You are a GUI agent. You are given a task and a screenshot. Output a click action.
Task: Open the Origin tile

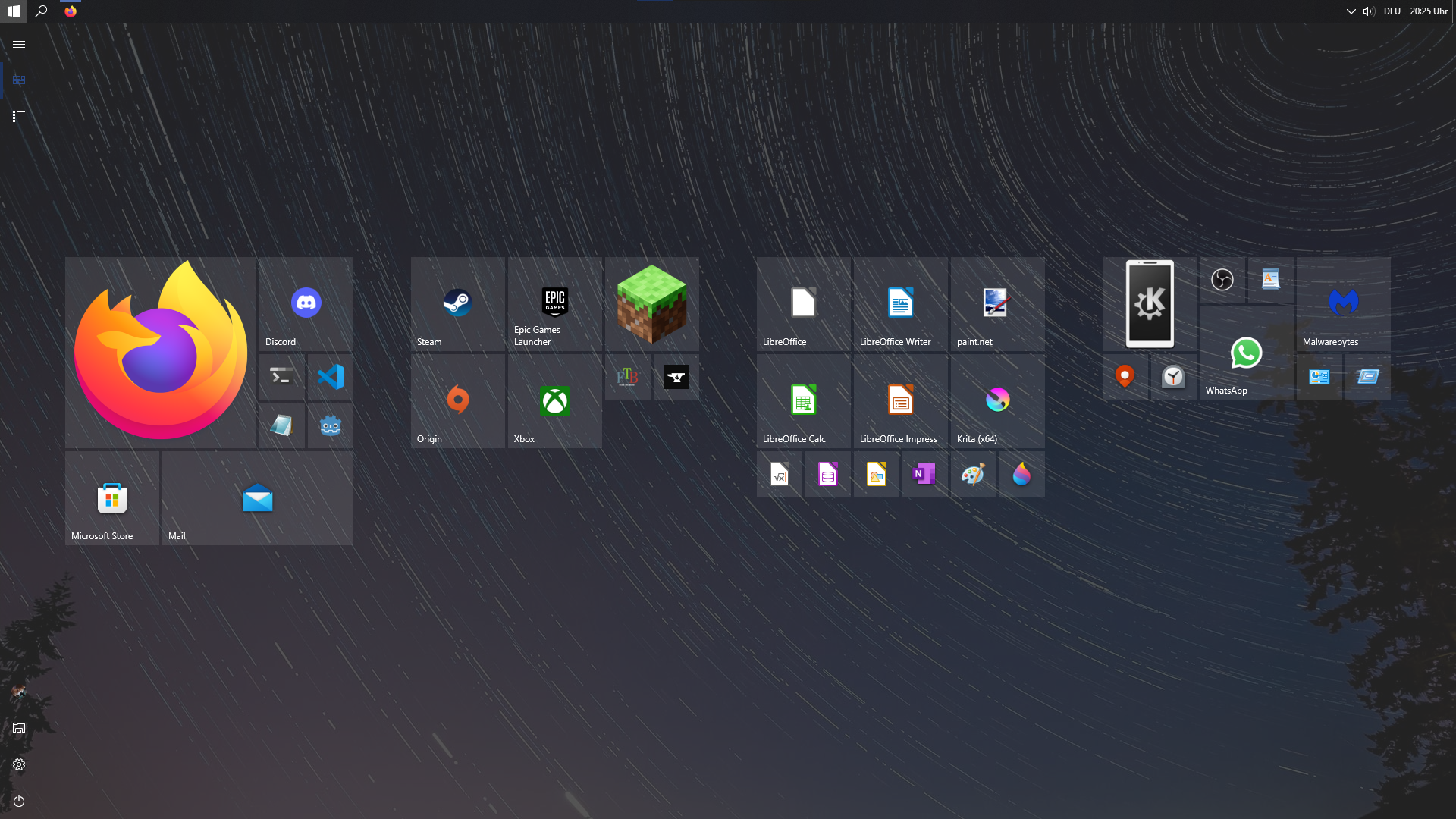pos(458,401)
